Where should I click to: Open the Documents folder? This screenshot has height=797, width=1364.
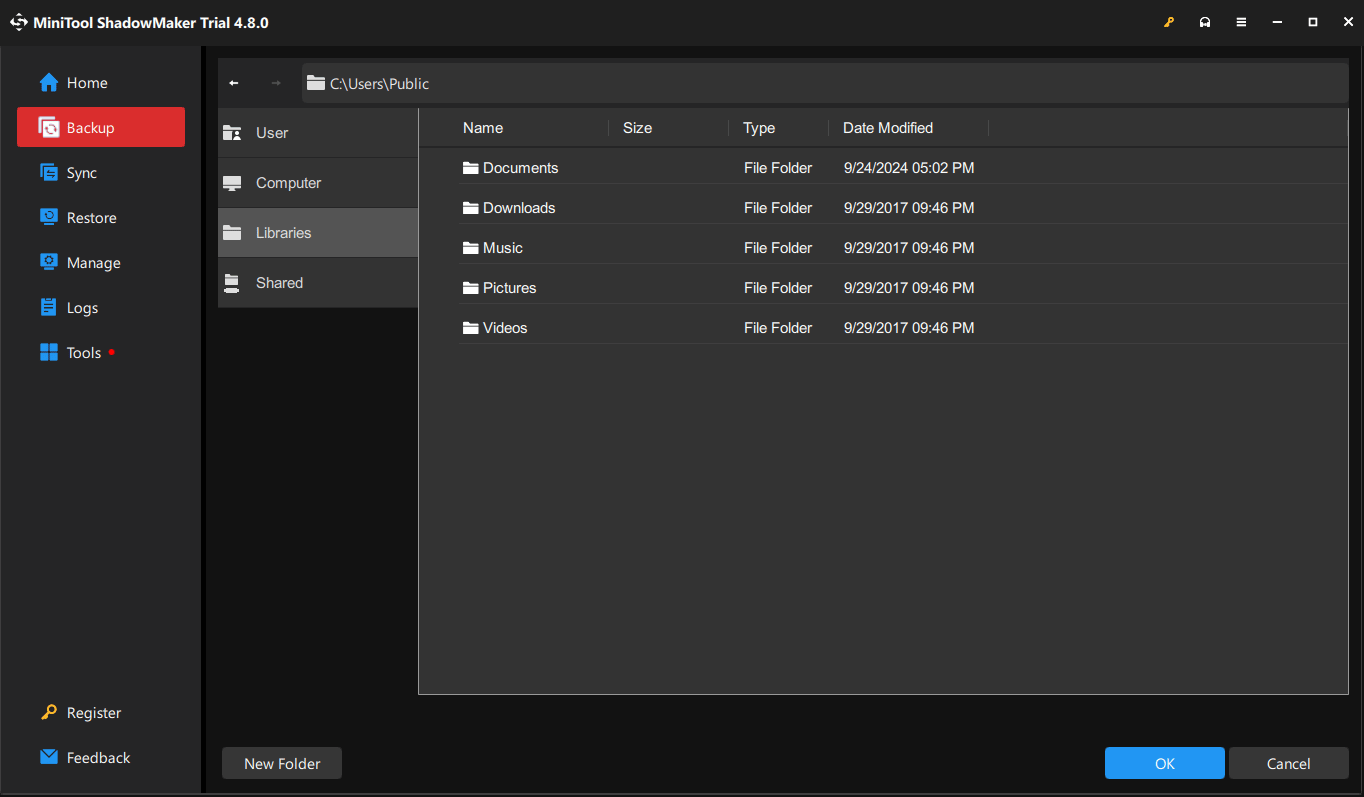(520, 167)
